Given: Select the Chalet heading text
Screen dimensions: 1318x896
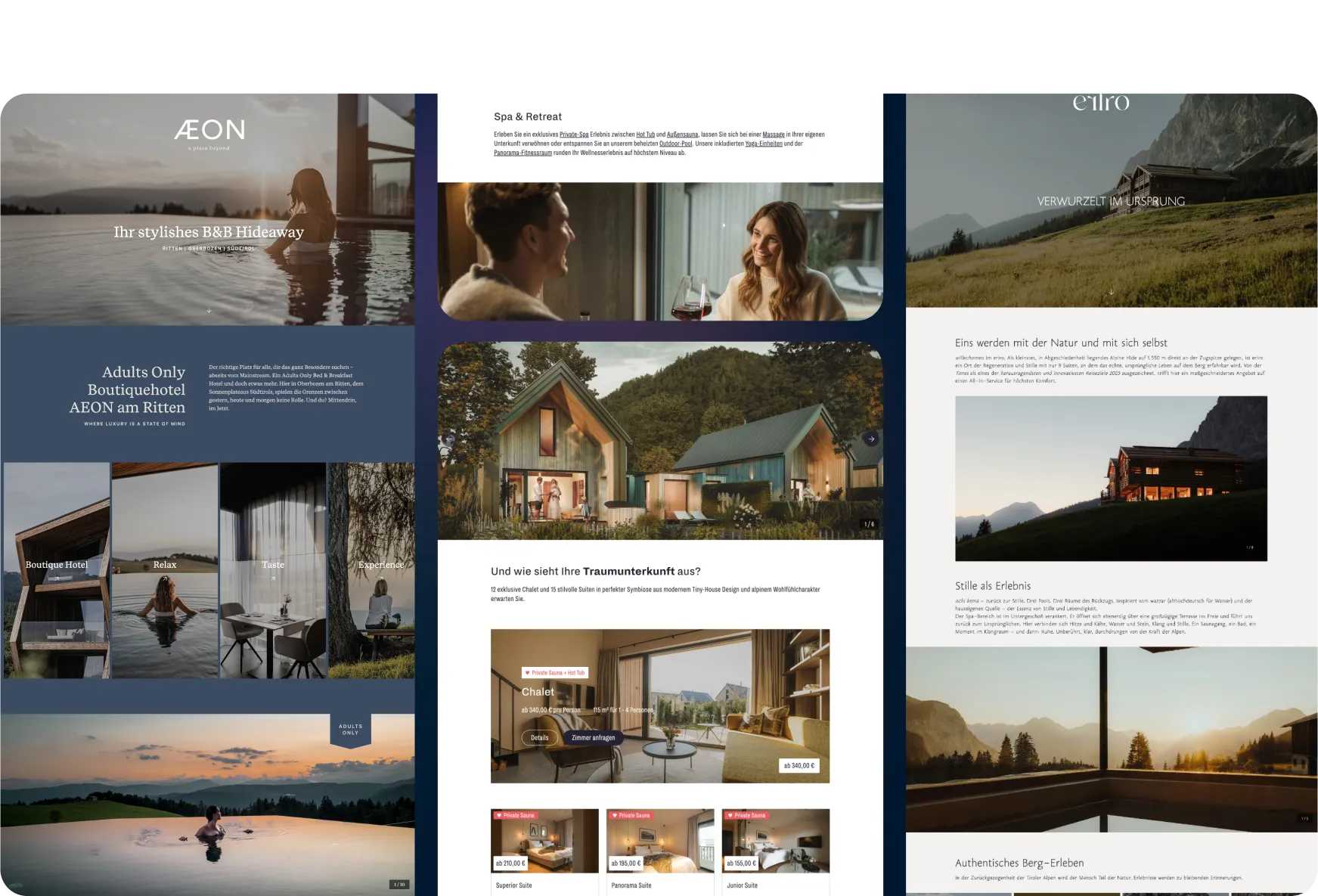Looking at the screenshot, I should coord(538,692).
